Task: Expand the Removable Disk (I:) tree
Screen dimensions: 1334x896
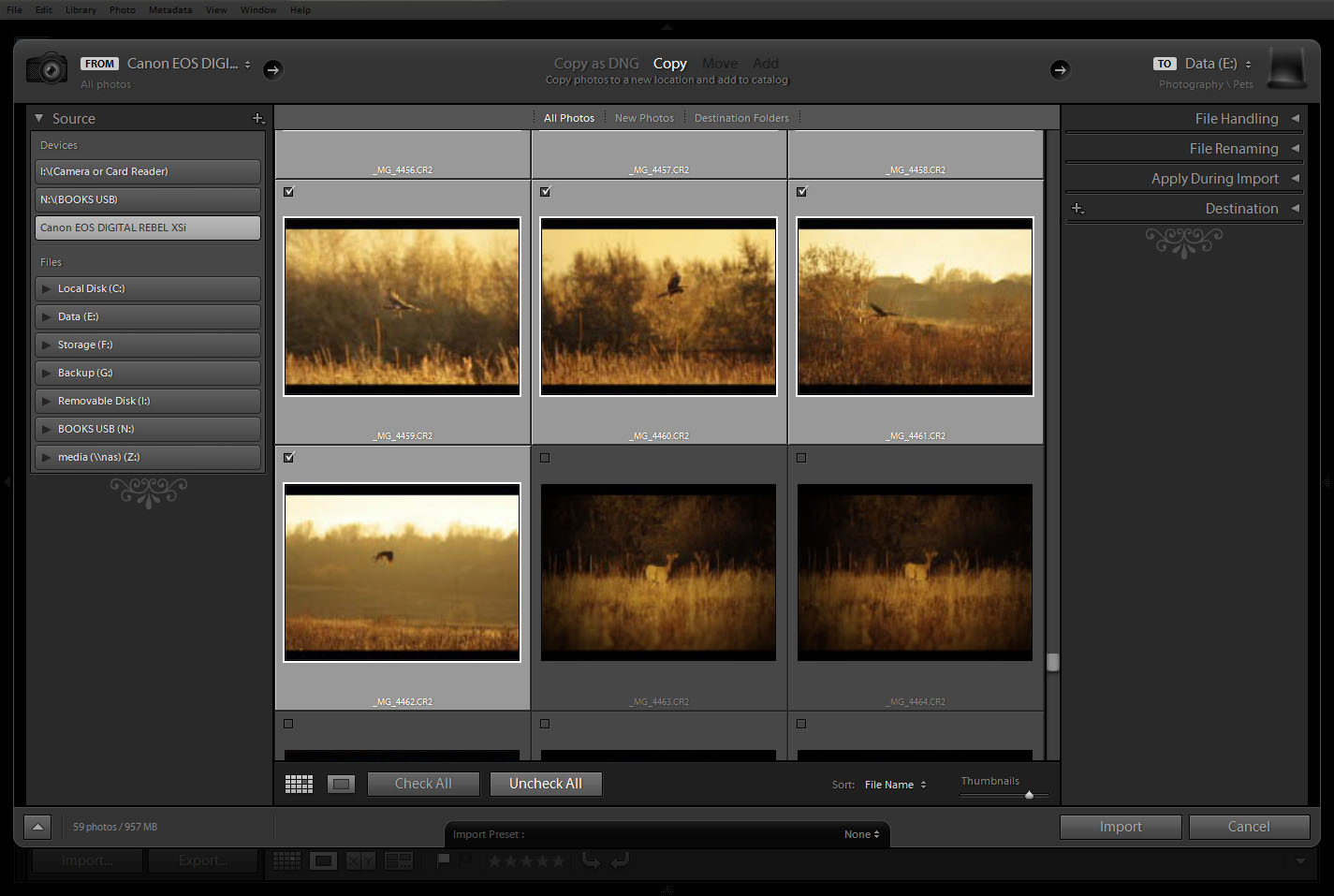Action: tap(47, 401)
